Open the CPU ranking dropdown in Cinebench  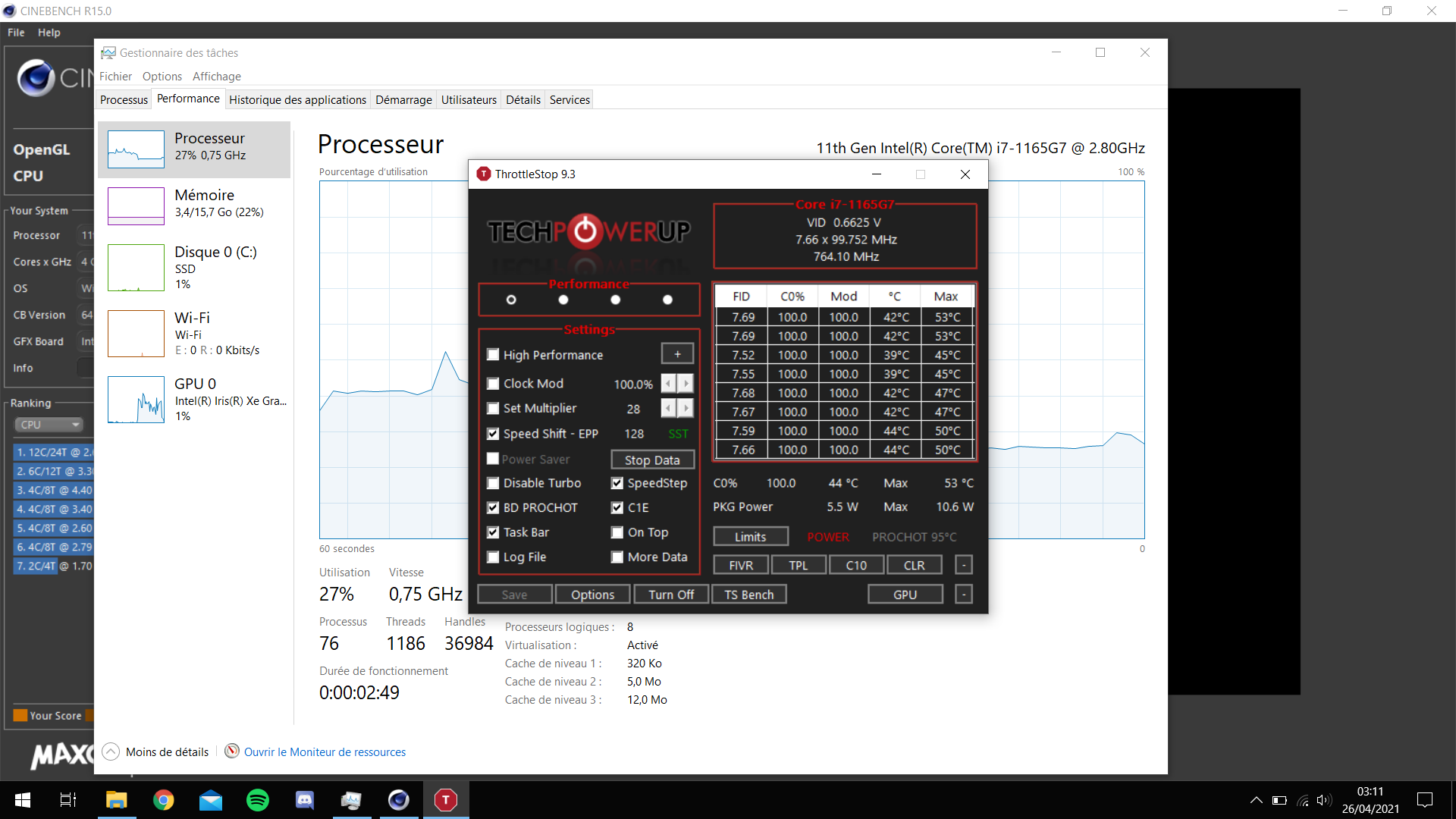click(49, 425)
